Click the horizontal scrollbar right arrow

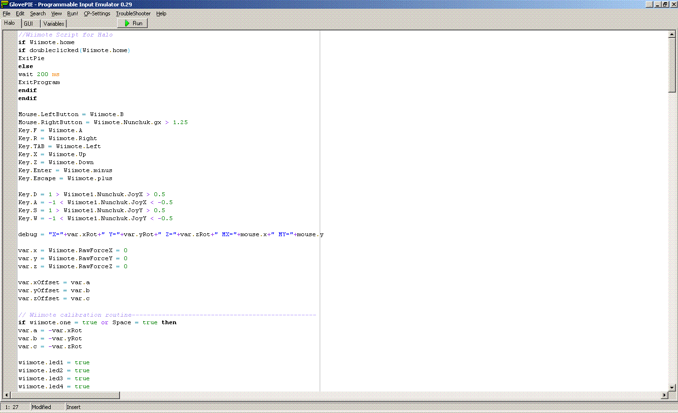[x=663, y=395]
